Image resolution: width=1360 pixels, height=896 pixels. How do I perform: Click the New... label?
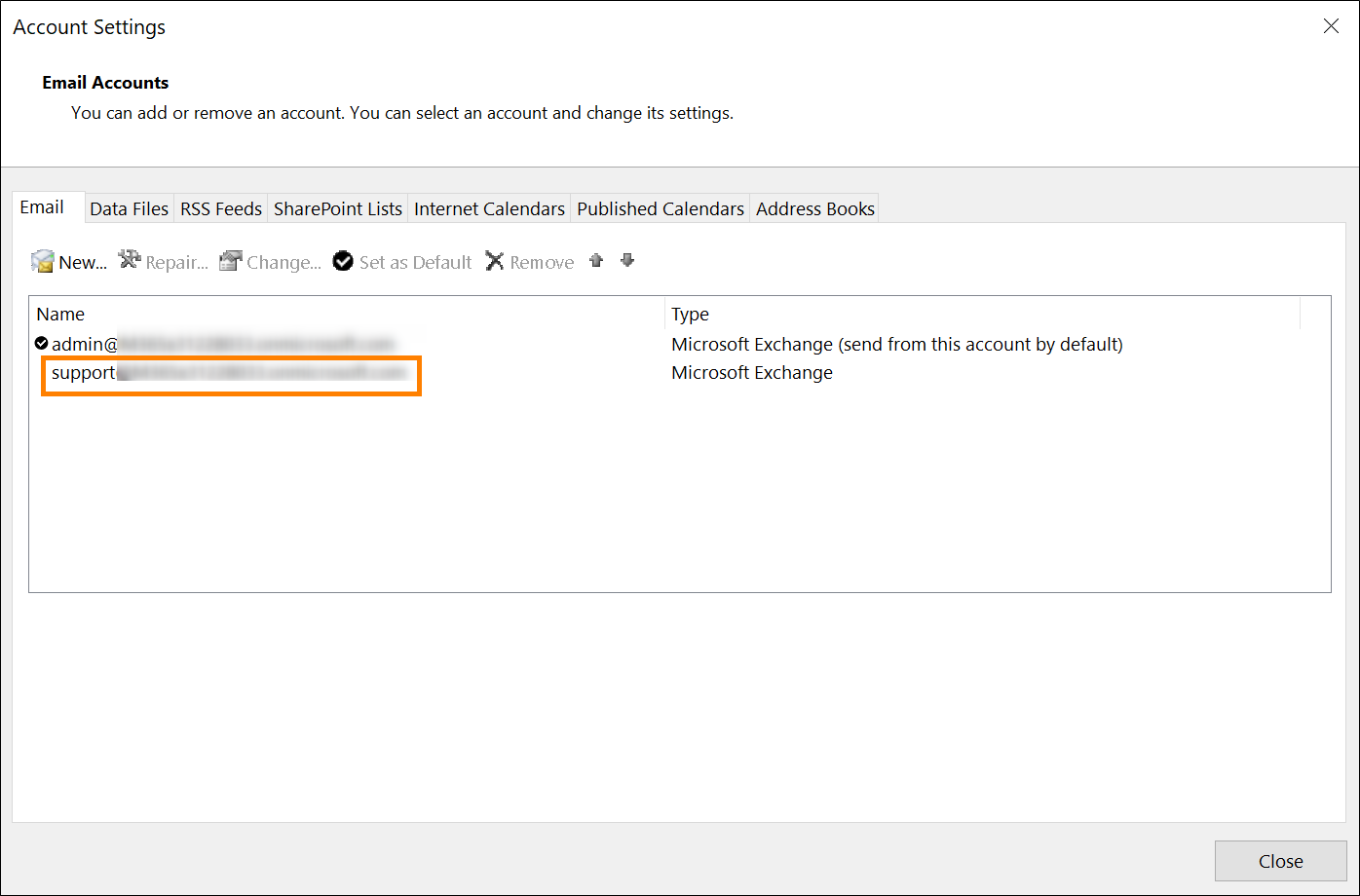[83, 262]
